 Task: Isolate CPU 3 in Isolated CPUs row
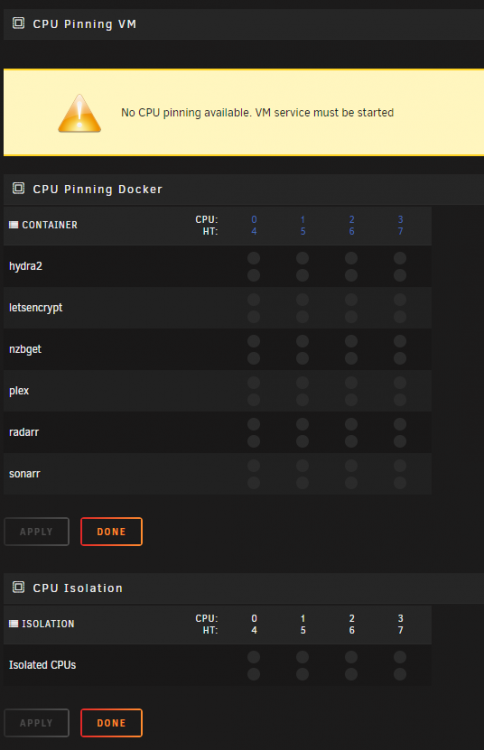pyautogui.click(x=400, y=657)
